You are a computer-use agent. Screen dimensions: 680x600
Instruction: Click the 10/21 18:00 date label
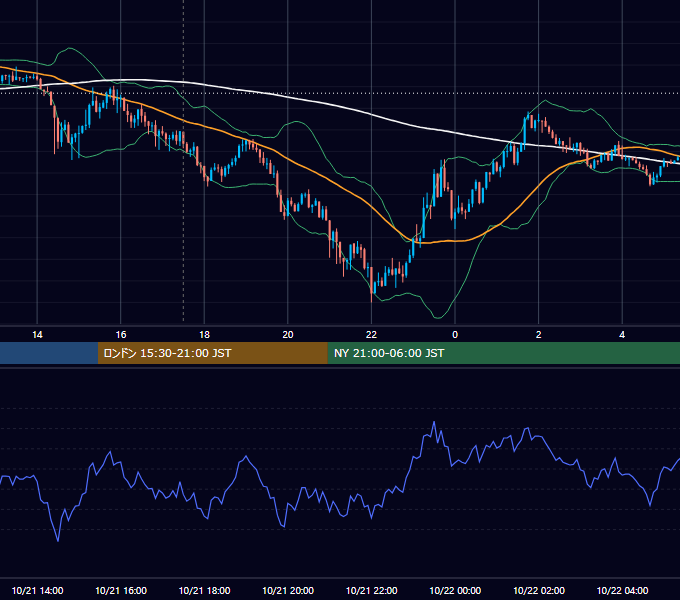[x=204, y=590]
